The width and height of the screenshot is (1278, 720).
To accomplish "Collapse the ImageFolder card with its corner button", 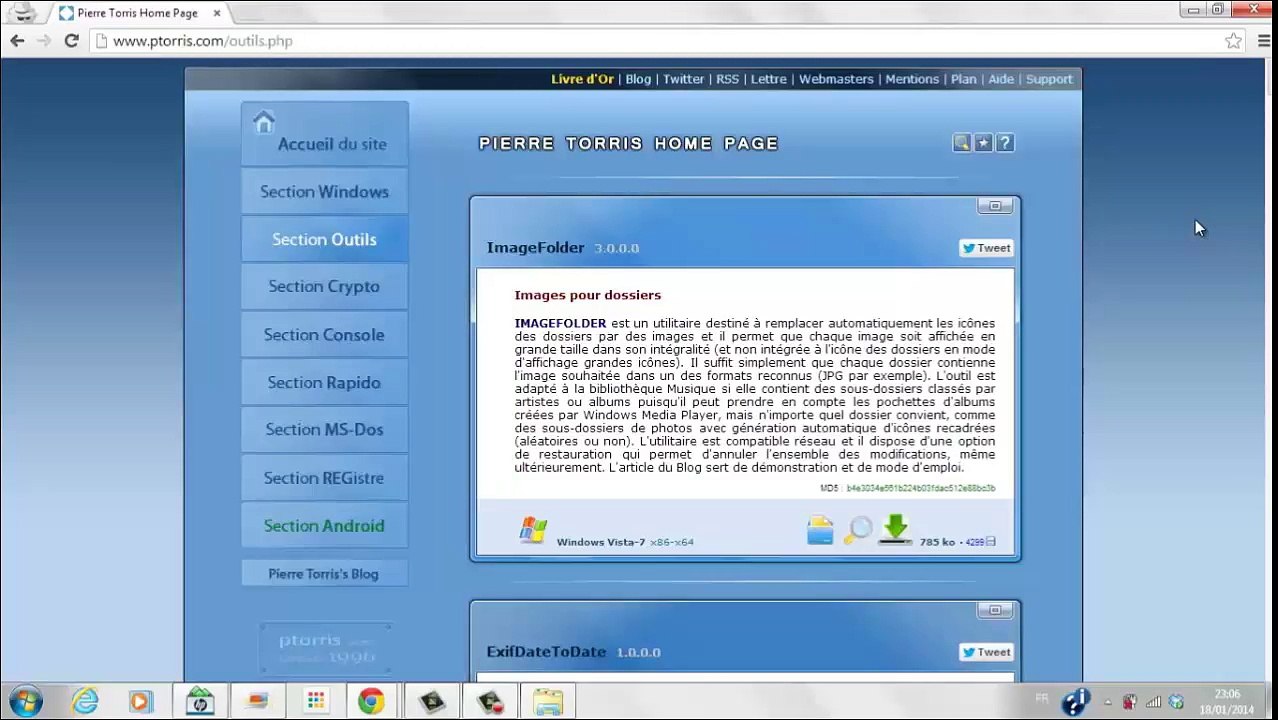I will pyautogui.click(x=994, y=206).
